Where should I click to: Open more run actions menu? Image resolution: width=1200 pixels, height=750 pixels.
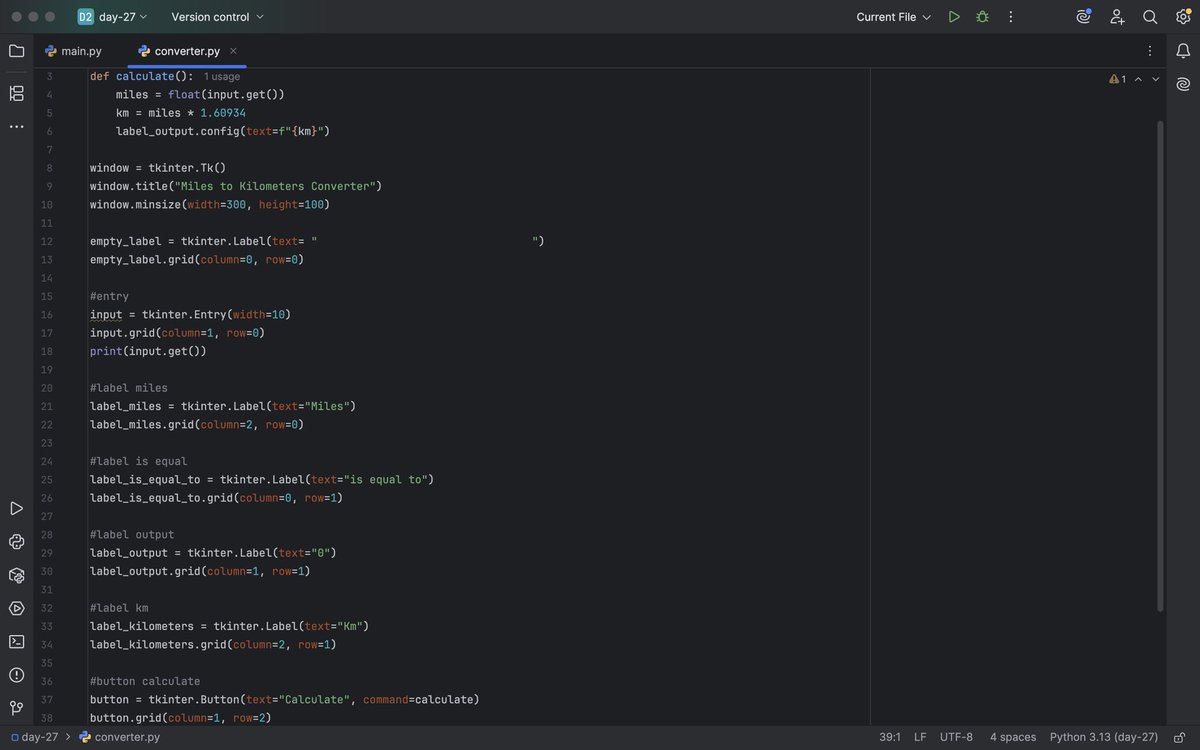1011,17
